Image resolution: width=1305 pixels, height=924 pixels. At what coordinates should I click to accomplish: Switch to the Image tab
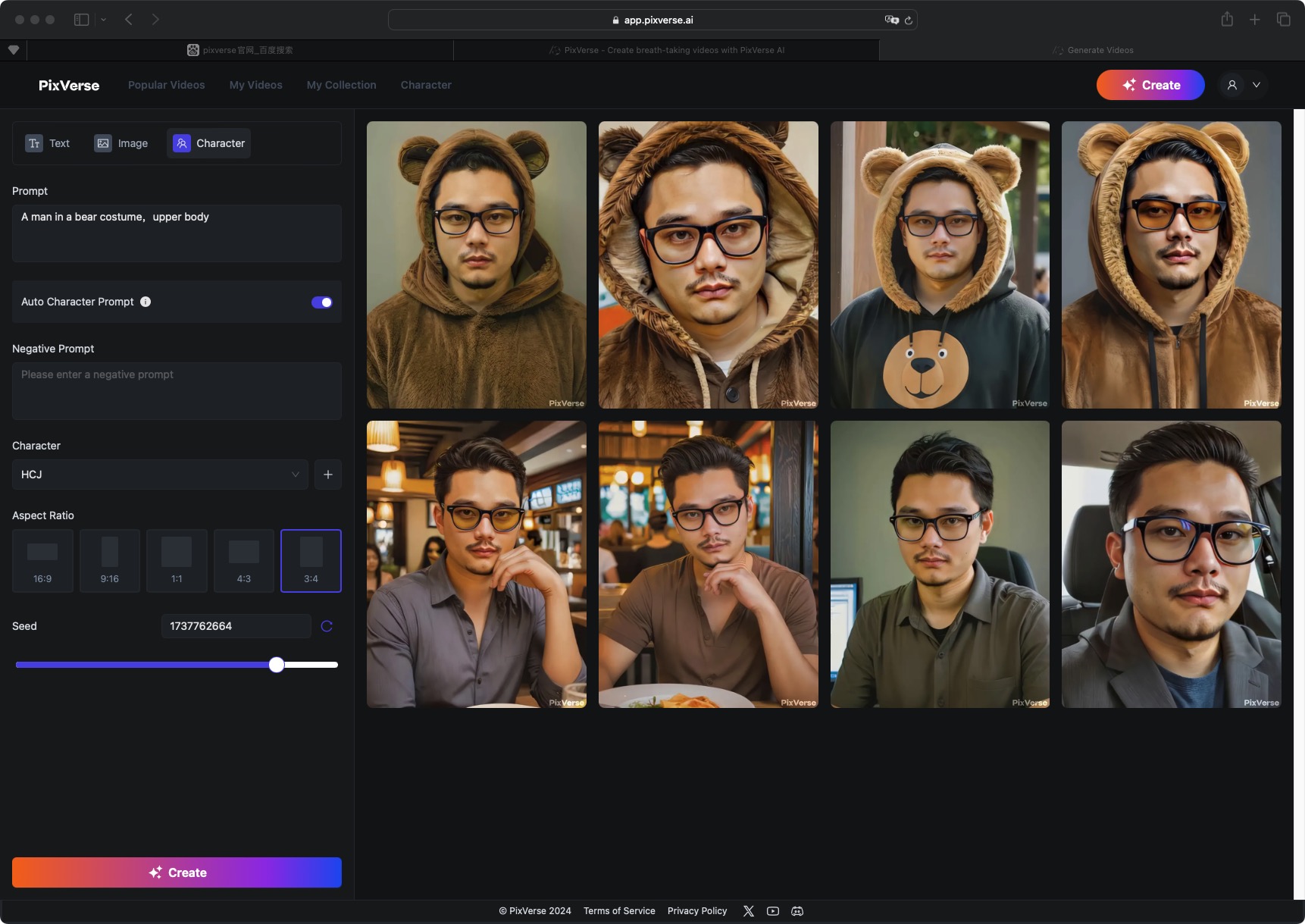point(121,143)
